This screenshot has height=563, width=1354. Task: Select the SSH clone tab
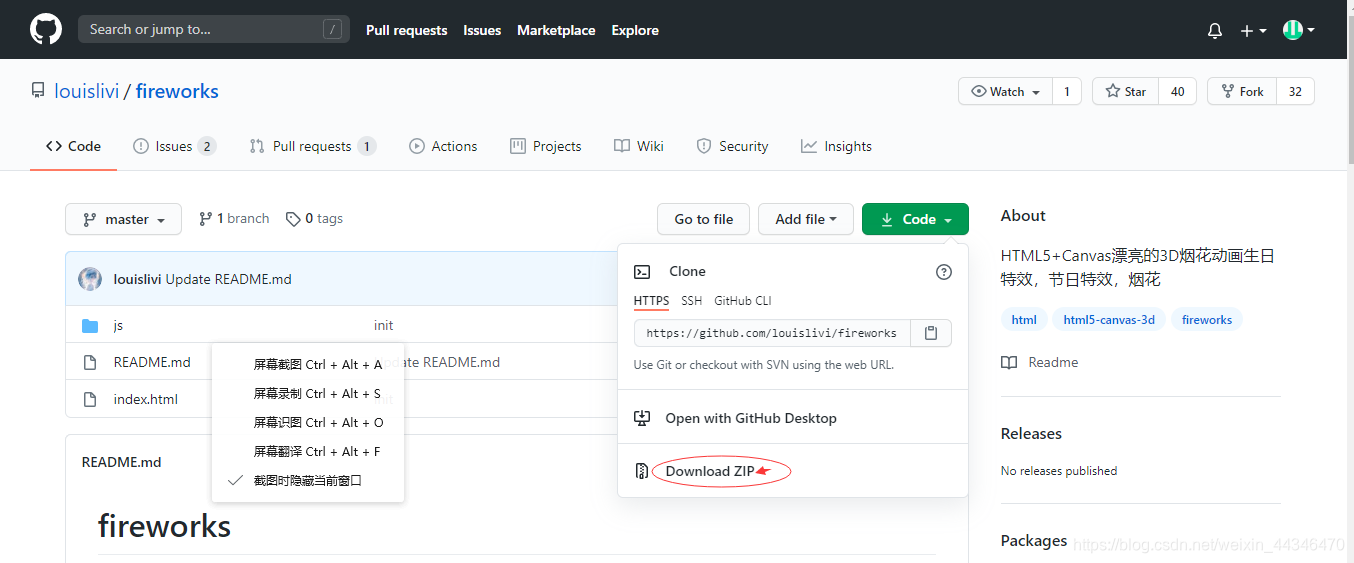point(691,301)
